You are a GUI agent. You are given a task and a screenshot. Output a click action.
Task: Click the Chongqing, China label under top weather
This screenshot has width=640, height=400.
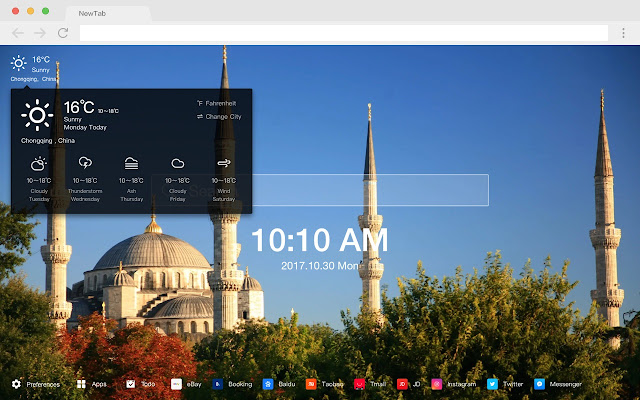[x=33, y=79]
